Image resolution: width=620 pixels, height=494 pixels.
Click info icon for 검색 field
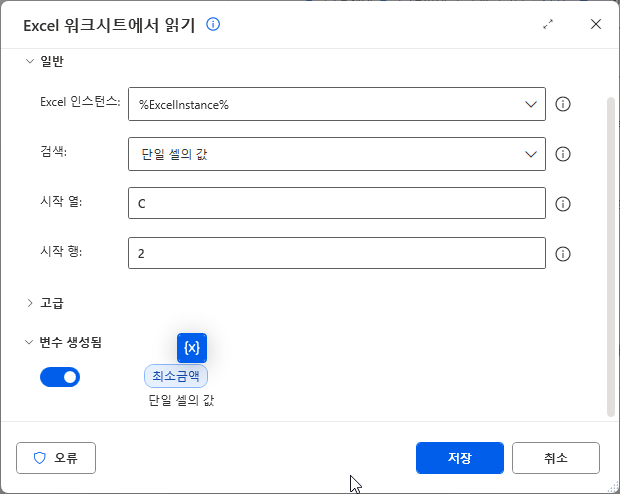[563, 154]
